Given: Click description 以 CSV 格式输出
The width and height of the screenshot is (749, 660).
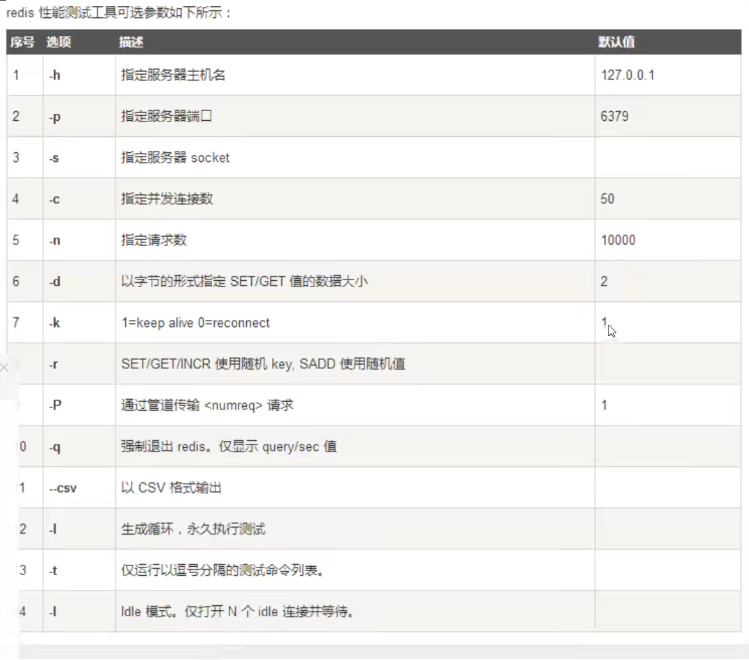Looking at the screenshot, I should [x=171, y=488].
